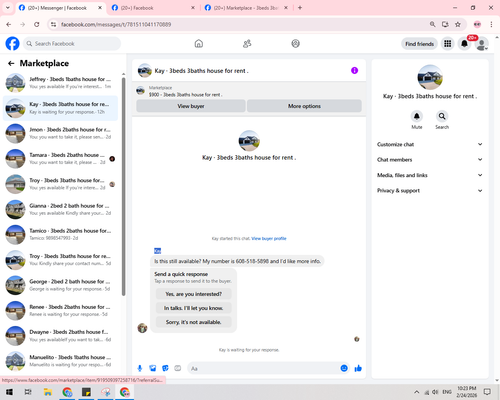Screen dimensions: 500x400
Task: Open Tamico 3beds 2baths conversation
Action: [60, 234]
